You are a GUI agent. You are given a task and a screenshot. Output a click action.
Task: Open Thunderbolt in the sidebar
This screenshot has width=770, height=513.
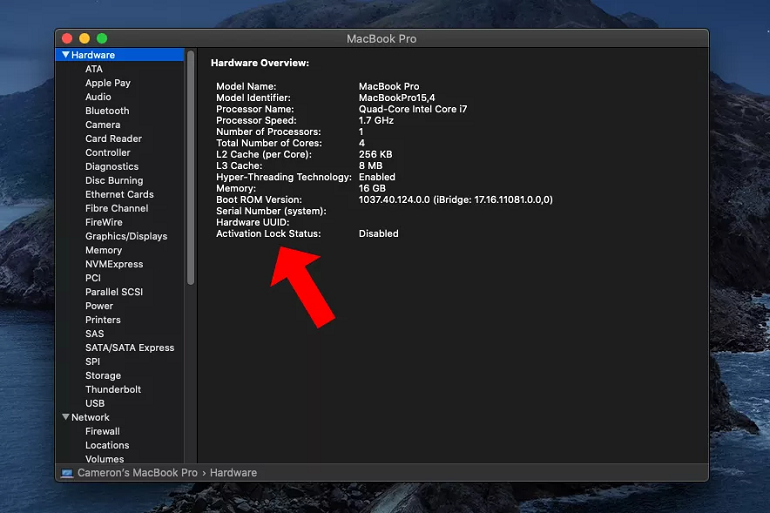(113, 389)
